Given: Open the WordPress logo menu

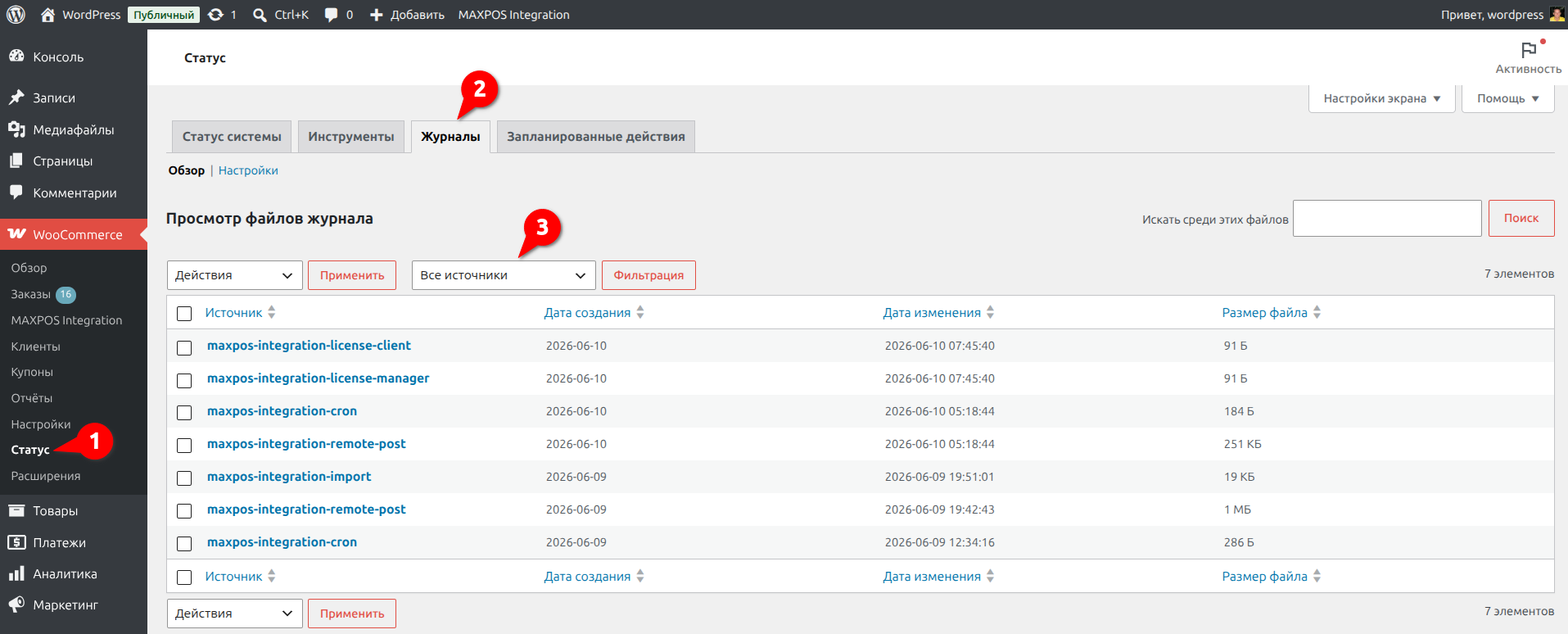Looking at the screenshot, I should click(x=16, y=15).
